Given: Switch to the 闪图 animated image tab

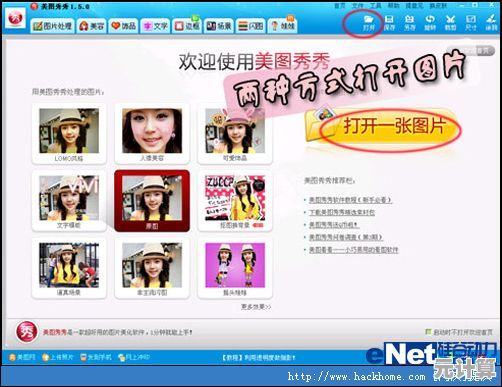Looking at the screenshot, I should pyautogui.click(x=251, y=26).
